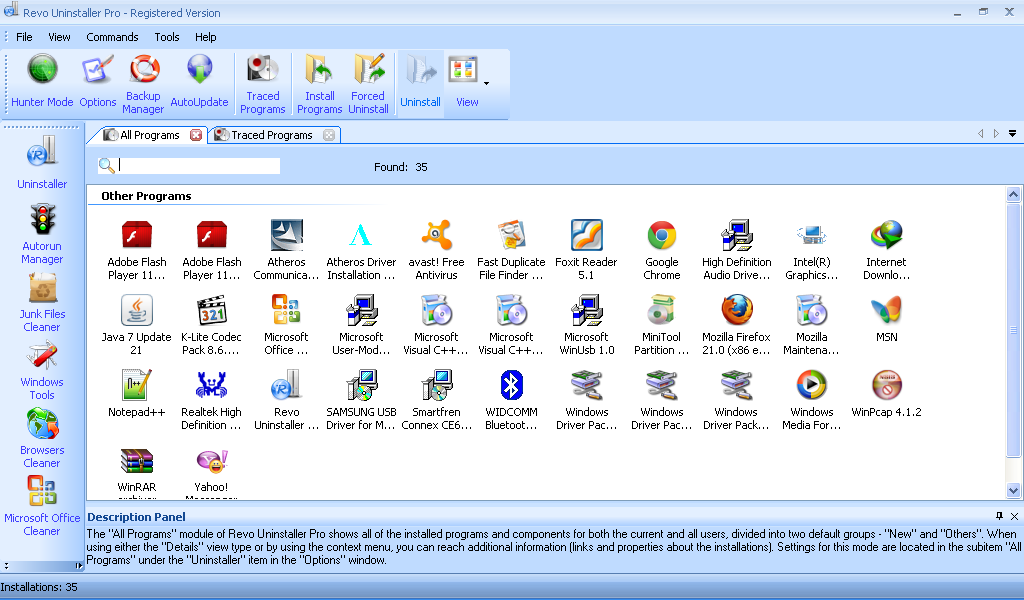Select Java 7 Update 21

tap(136, 324)
